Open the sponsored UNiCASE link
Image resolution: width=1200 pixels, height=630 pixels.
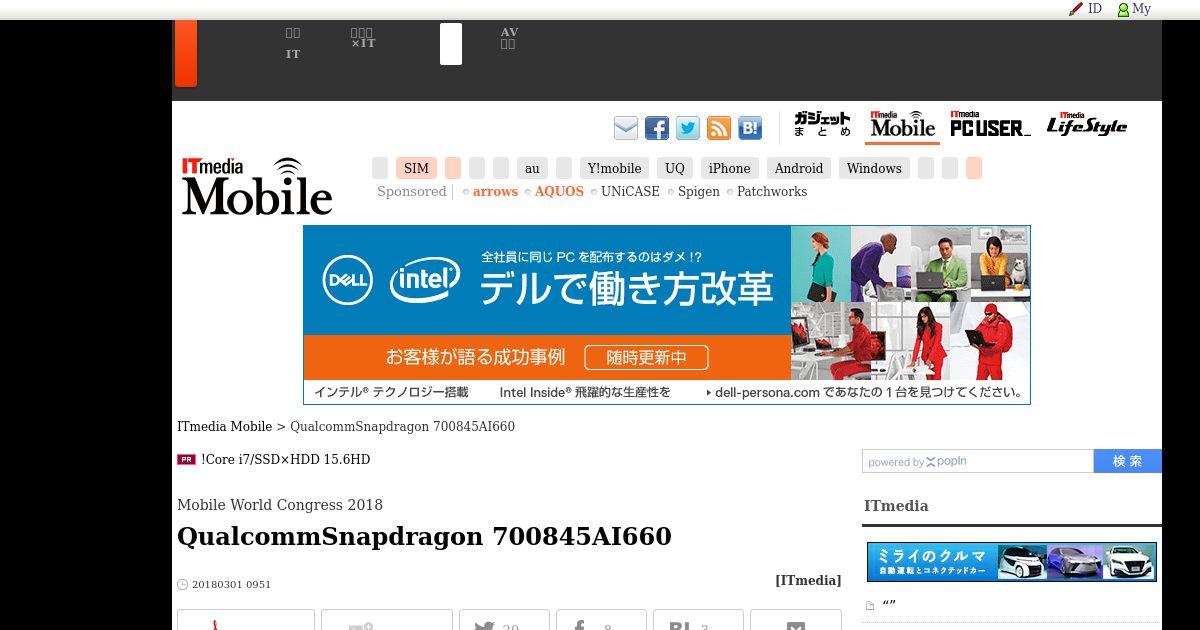(x=630, y=192)
